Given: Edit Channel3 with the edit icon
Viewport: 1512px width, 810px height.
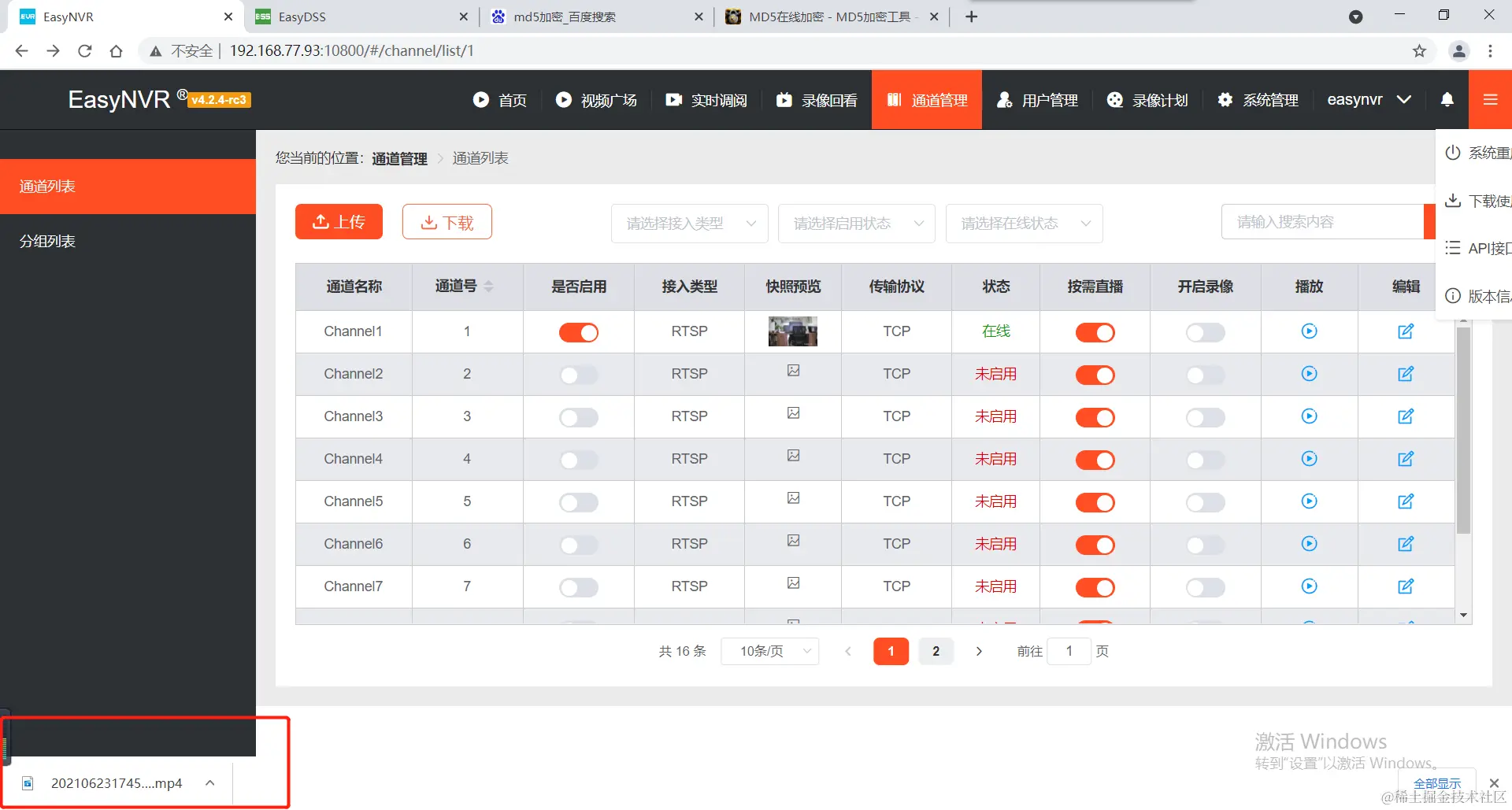Looking at the screenshot, I should 1406,416.
